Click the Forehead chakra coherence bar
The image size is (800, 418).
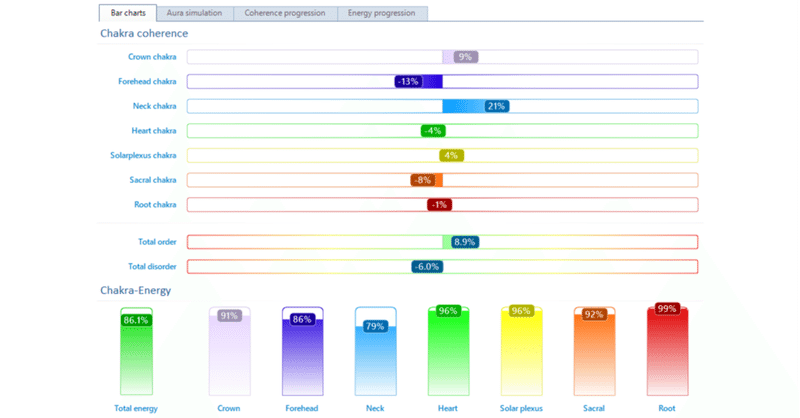[442, 82]
